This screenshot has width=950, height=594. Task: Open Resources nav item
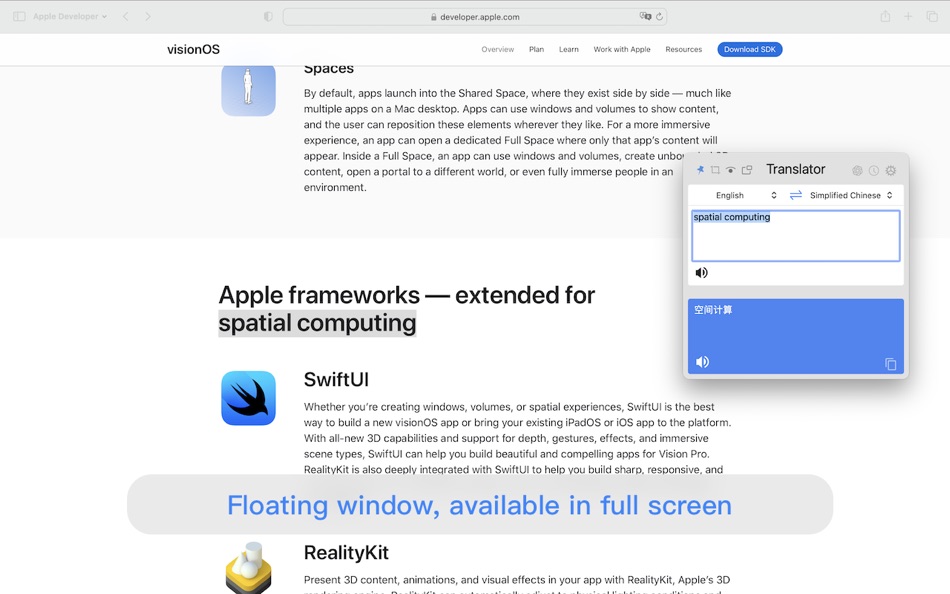(683, 50)
